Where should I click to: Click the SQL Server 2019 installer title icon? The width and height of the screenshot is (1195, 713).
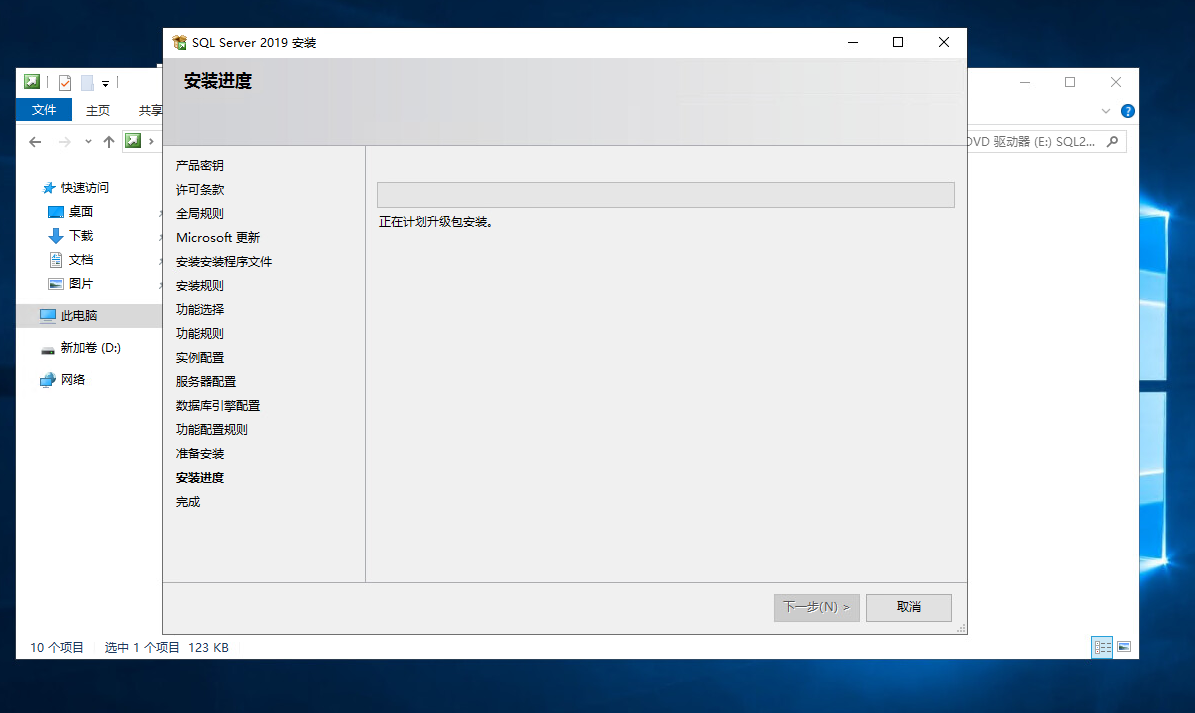tap(180, 43)
